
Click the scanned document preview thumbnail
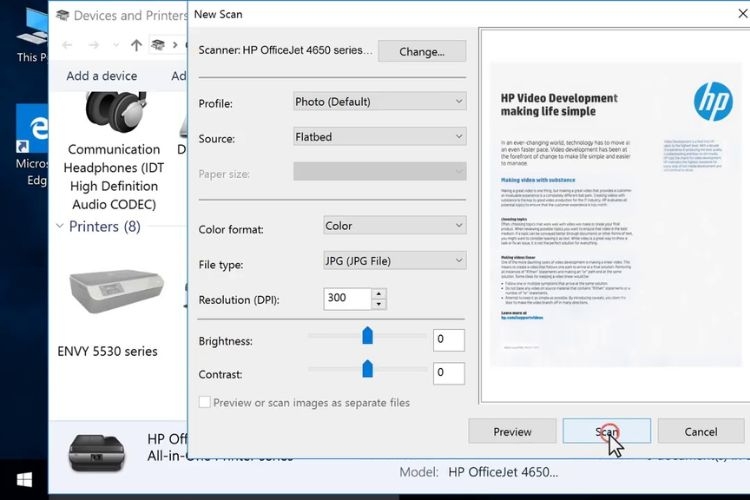click(x=615, y=215)
